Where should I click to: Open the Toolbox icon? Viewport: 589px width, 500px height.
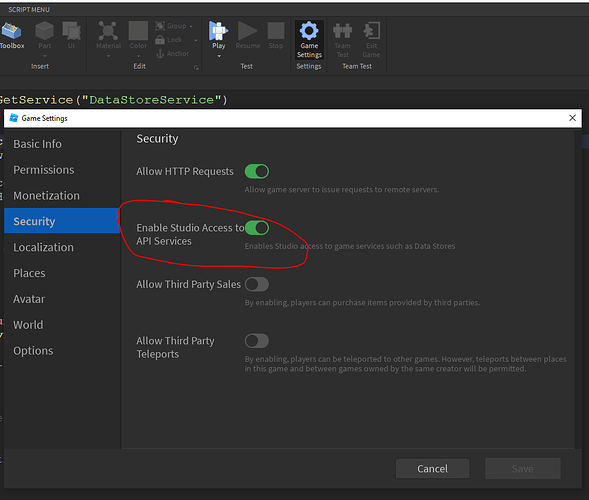click(x=11, y=31)
